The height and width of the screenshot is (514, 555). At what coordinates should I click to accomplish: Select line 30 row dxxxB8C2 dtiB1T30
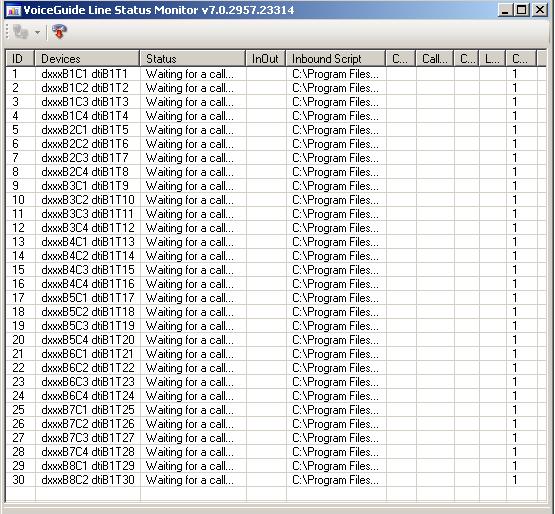coord(276,480)
